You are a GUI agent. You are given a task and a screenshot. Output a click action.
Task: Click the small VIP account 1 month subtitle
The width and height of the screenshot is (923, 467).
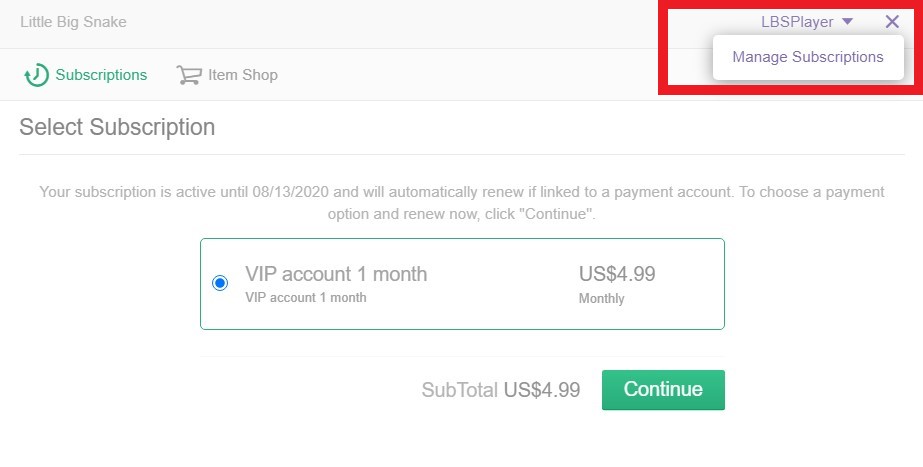(x=305, y=297)
